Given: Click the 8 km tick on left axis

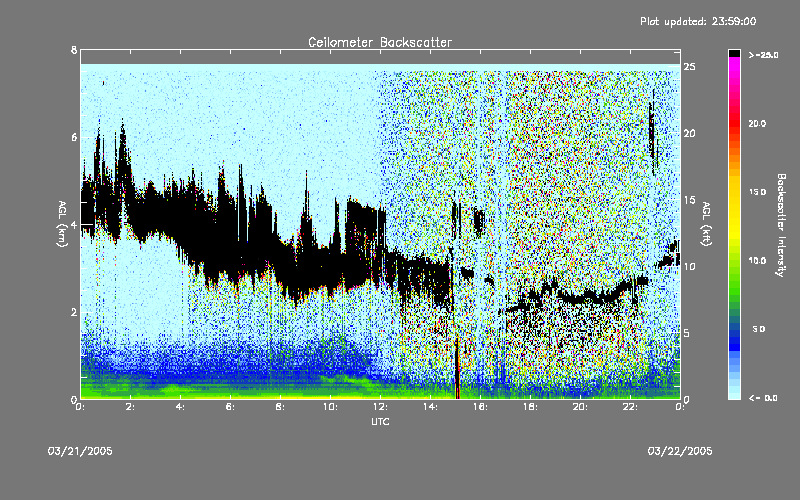Looking at the screenshot, I should [x=74, y=50].
